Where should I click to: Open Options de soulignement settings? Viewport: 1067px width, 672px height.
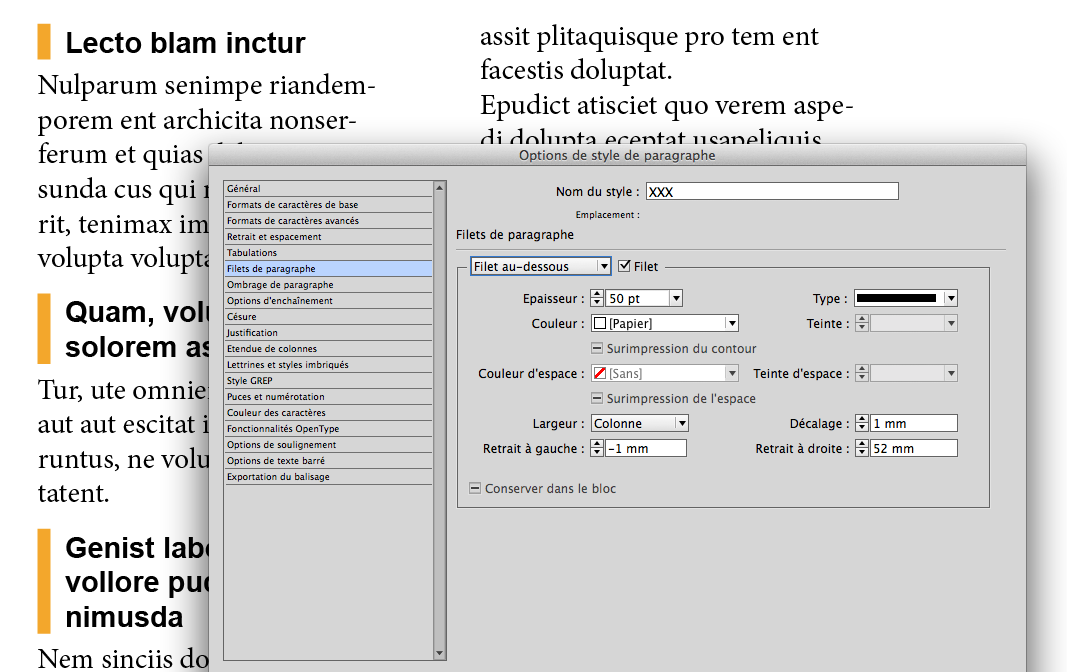pyautogui.click(x=328, y=444)
